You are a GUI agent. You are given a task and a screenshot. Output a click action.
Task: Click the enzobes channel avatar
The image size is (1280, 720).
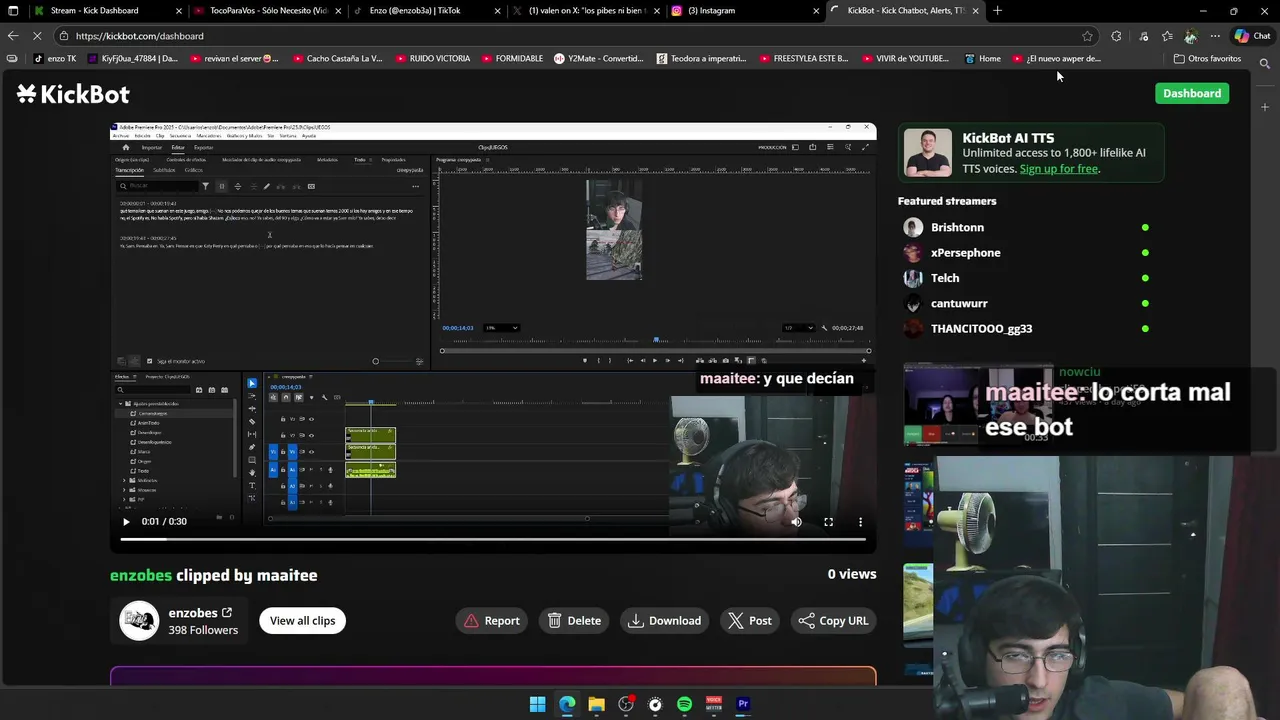[x=139, y=621]
